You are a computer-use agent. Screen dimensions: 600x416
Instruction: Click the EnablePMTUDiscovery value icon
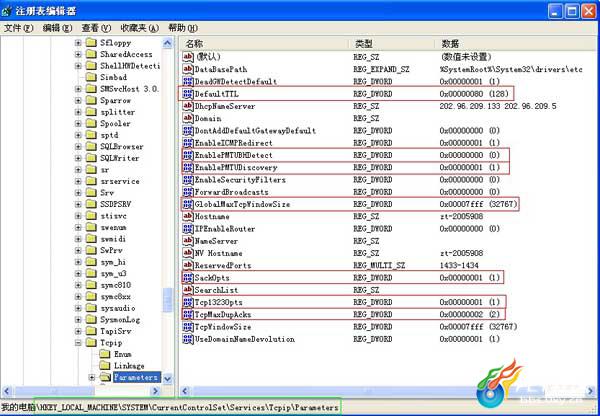coord(188,167)
